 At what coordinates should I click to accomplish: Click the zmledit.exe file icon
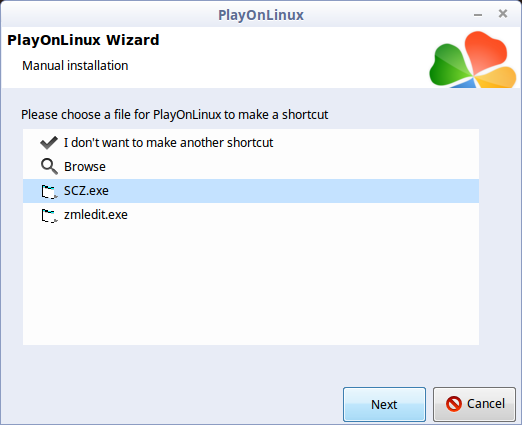pyautogui.click(x=49, y=215)
